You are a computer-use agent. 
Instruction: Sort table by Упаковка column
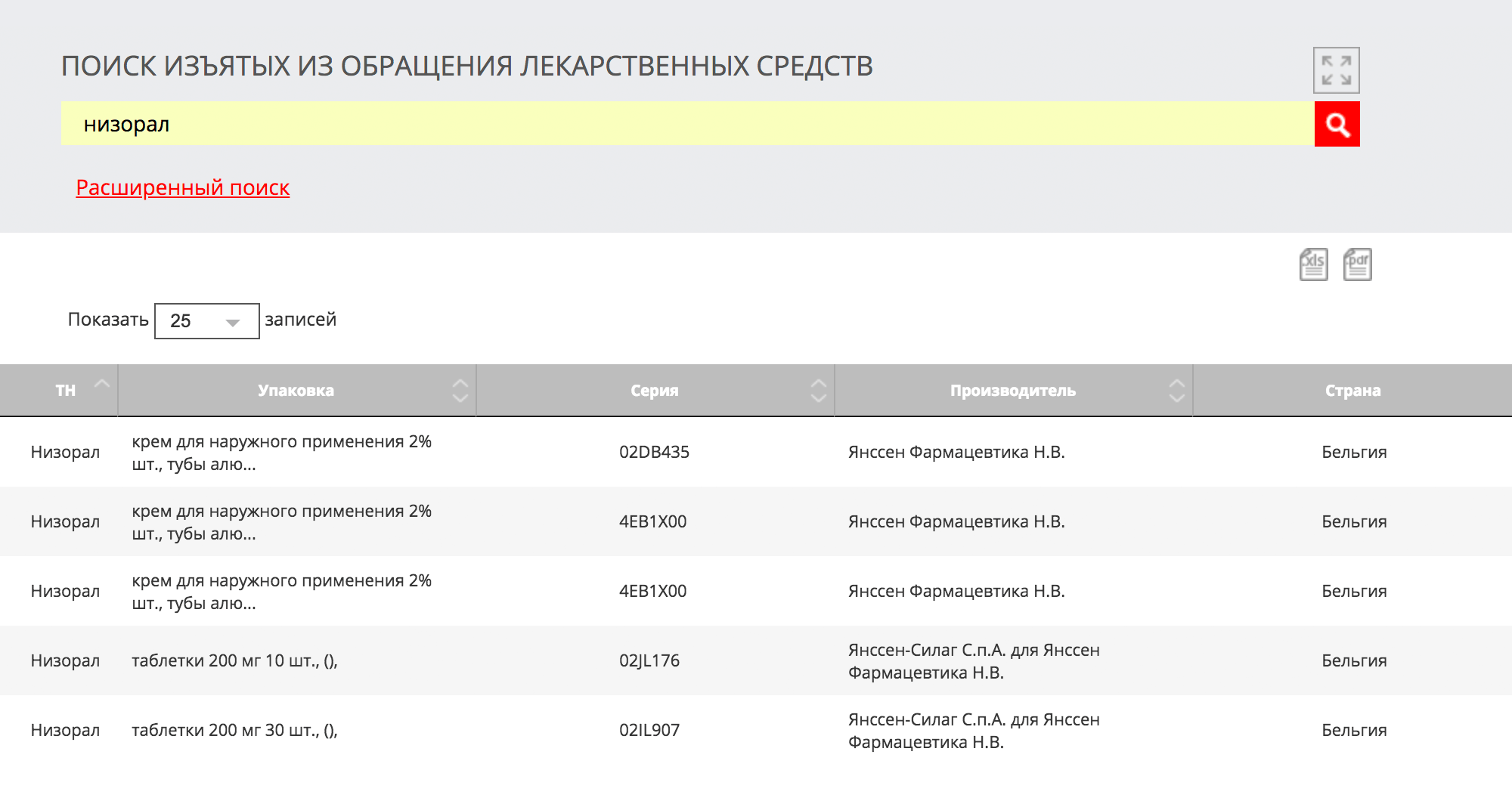pos(297,390)
